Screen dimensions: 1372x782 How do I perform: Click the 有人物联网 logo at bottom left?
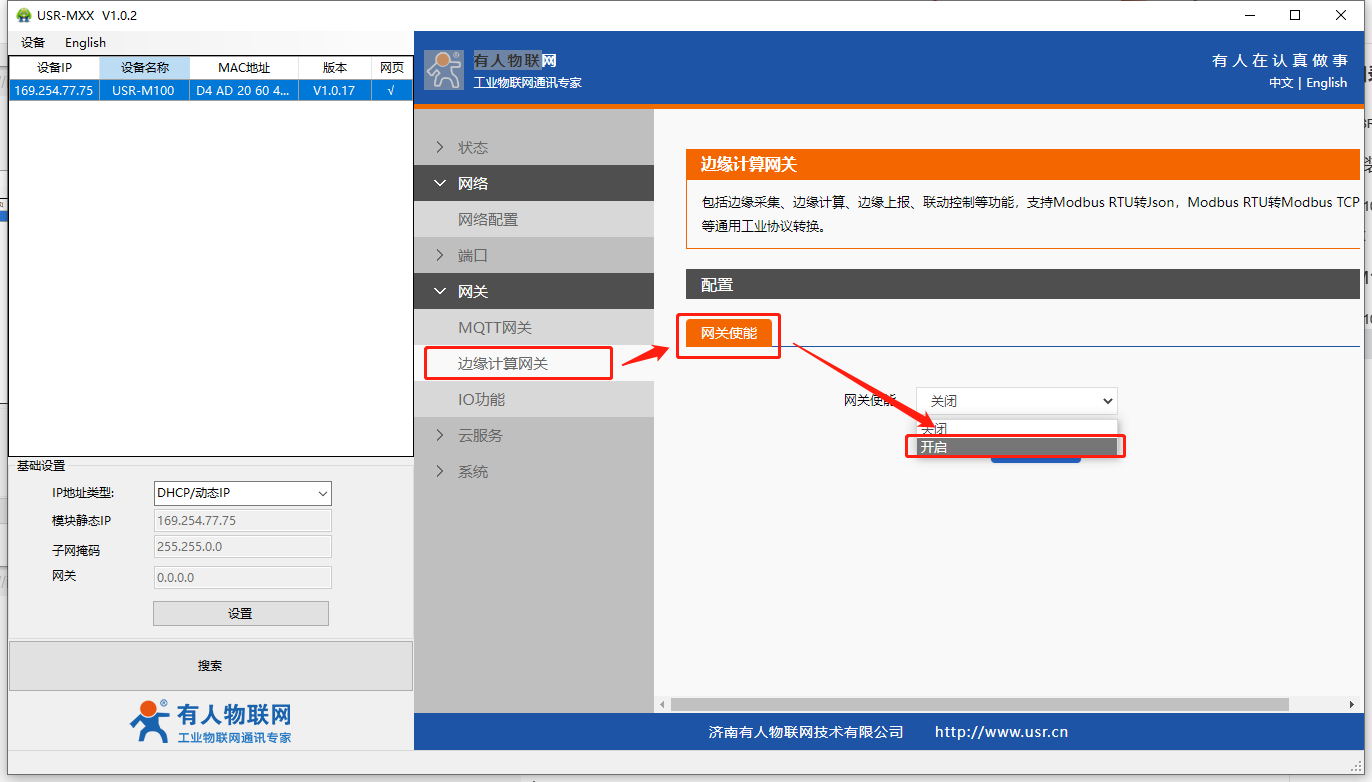(x=210, y=722)
